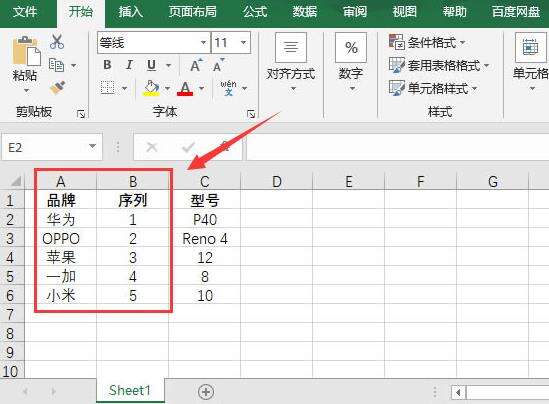Decrease font size with small A icon
The height and width of the screenshot is (404, 549).
pyautogui.click(x=218, y=65)
